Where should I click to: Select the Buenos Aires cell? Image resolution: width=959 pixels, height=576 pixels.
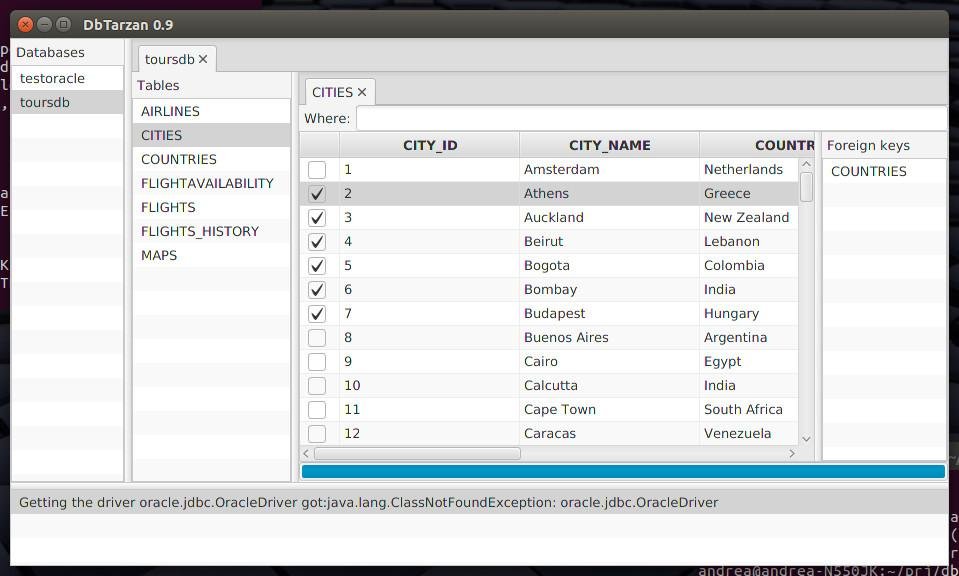click(x=609, y=338)
